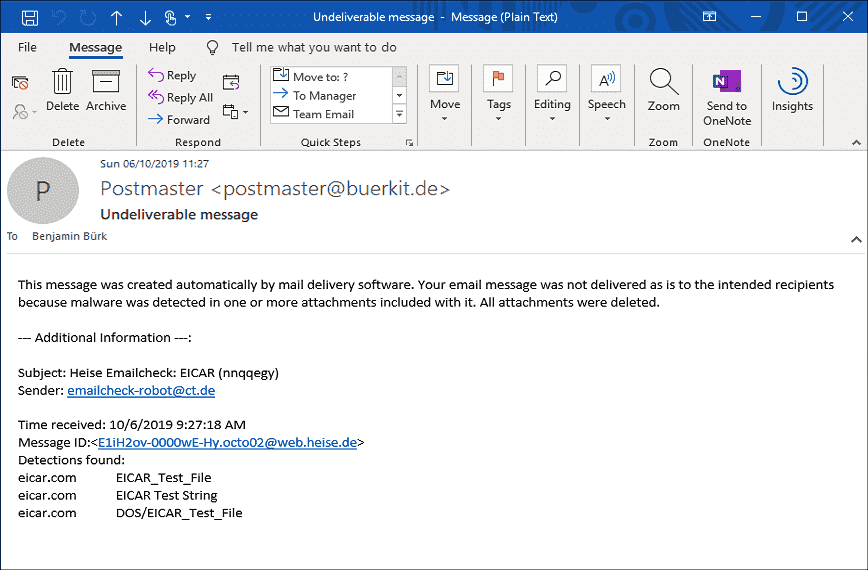The height and width of the screenshot is (570, 868).
Task: Open the File tab
Action: click(x=27, y=47)
